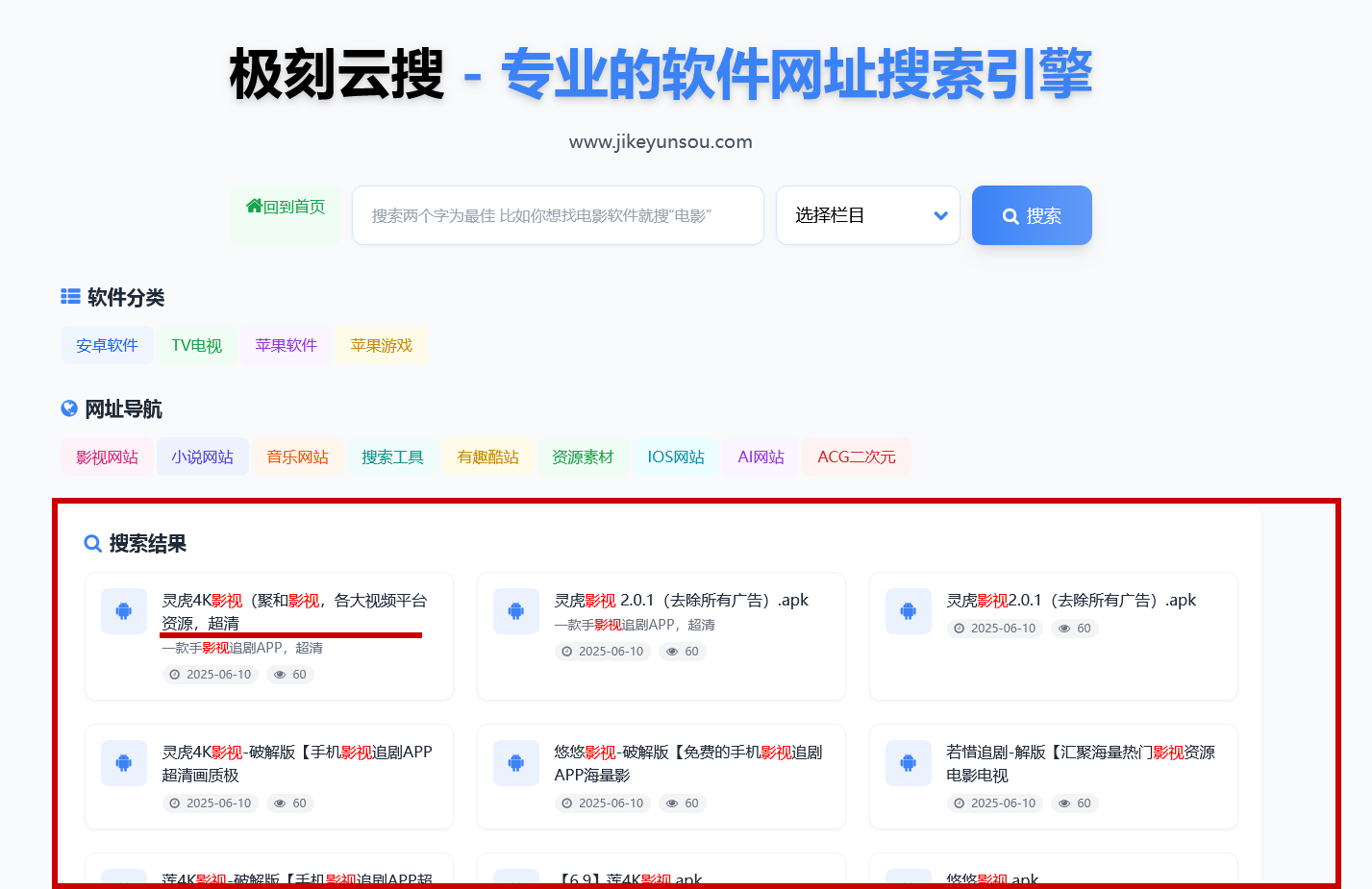Focus the search keyword input field
This screenshot has height=889, width=1372.
[558, 215]
